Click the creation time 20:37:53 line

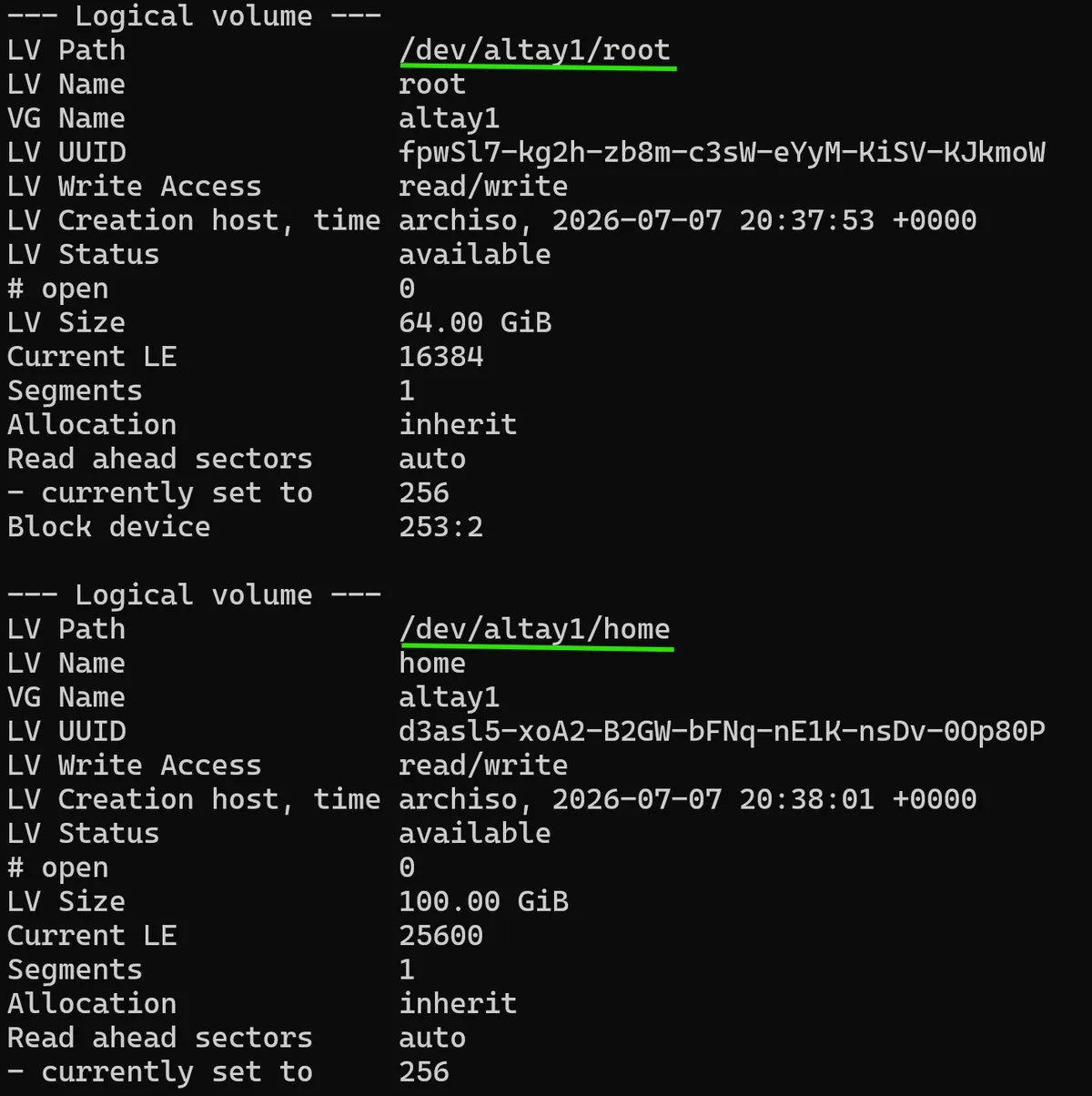pyautogui.click(x=688, y=220)
